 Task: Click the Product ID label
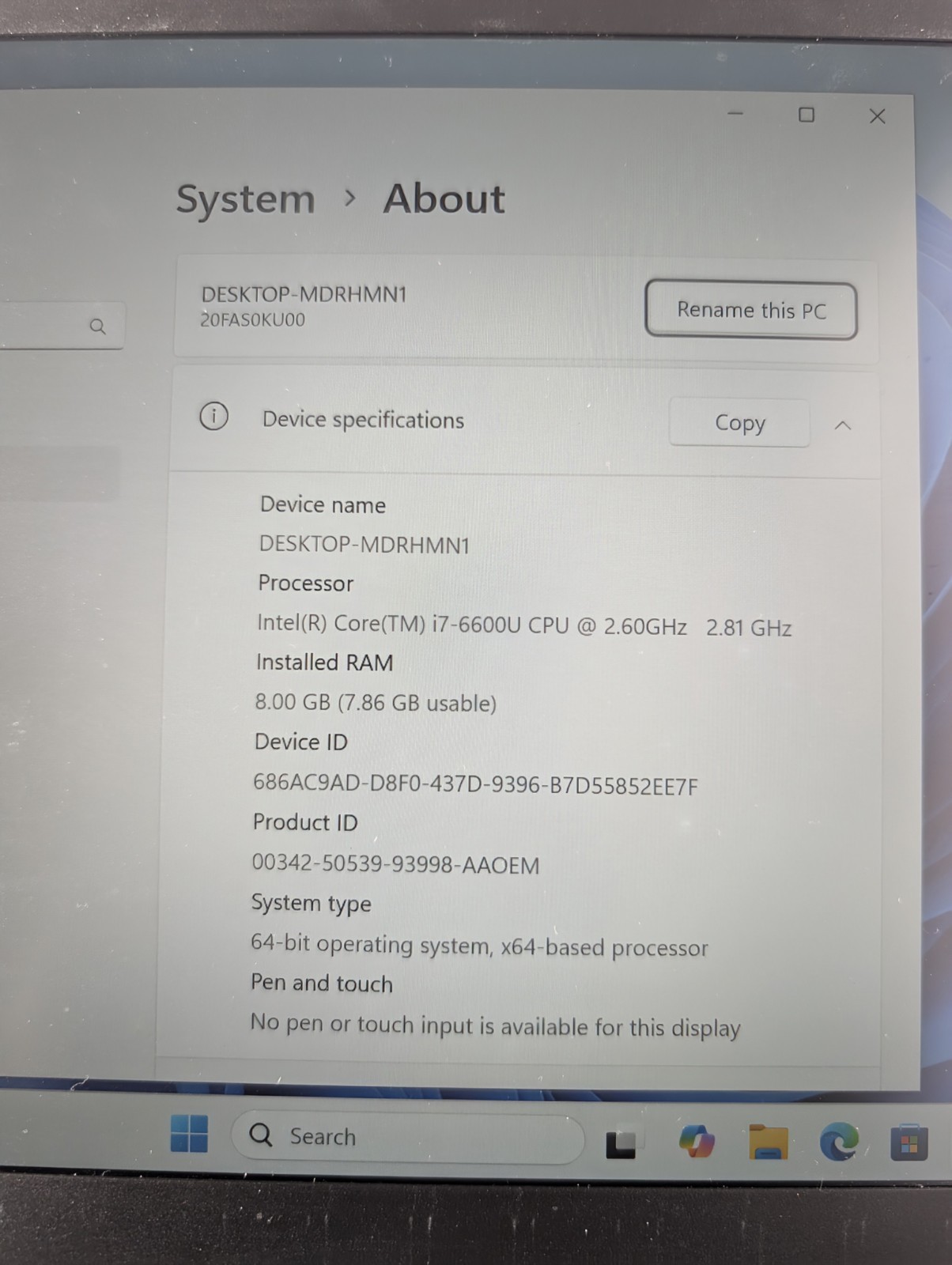304,823
